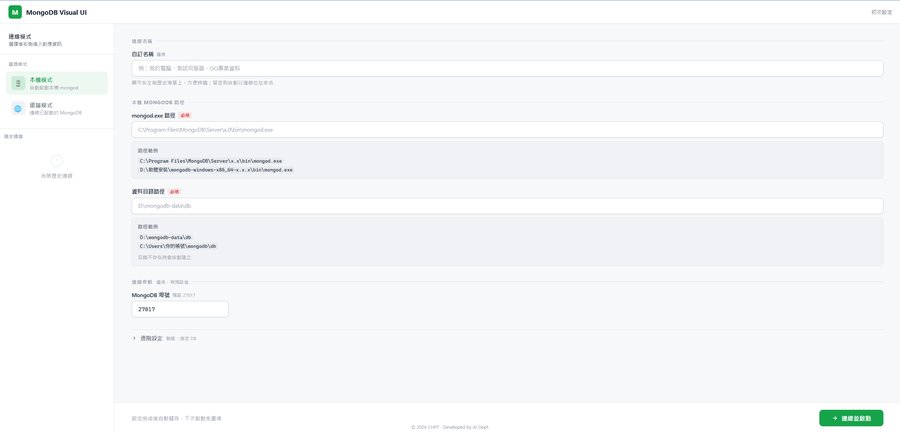Click example path C:\Users\你的帳號\mongodb\db
Viewport: 900px width, 433px height.
click(x=178, y=246)
